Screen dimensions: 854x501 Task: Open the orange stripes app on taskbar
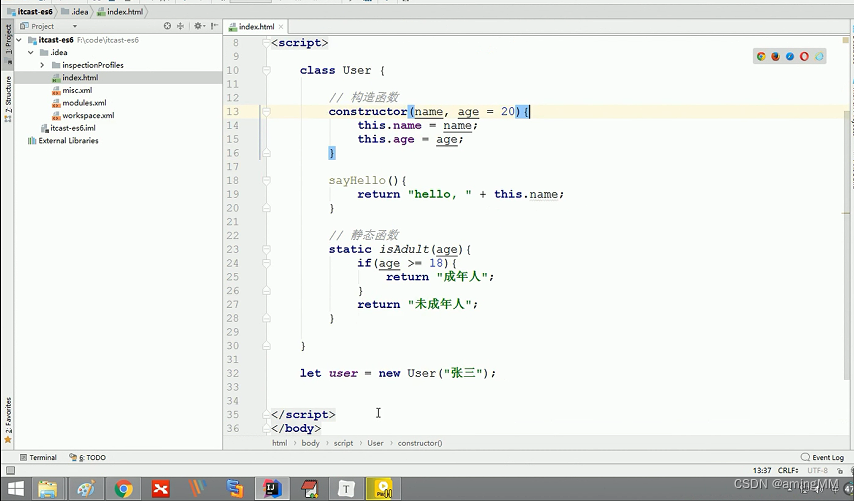click(x=197, y=489)
